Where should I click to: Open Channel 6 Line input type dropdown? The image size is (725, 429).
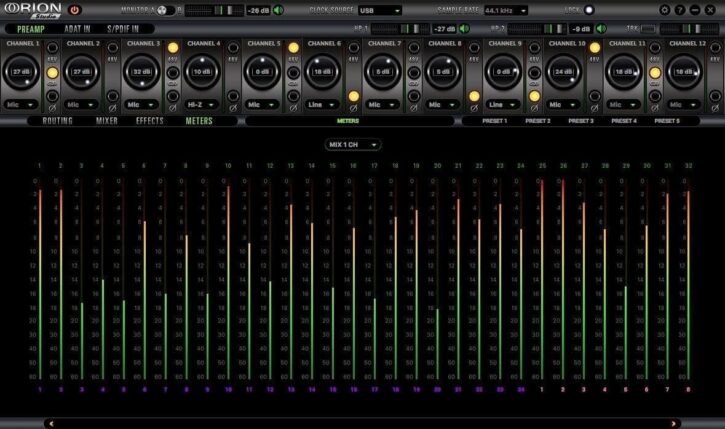322,105
